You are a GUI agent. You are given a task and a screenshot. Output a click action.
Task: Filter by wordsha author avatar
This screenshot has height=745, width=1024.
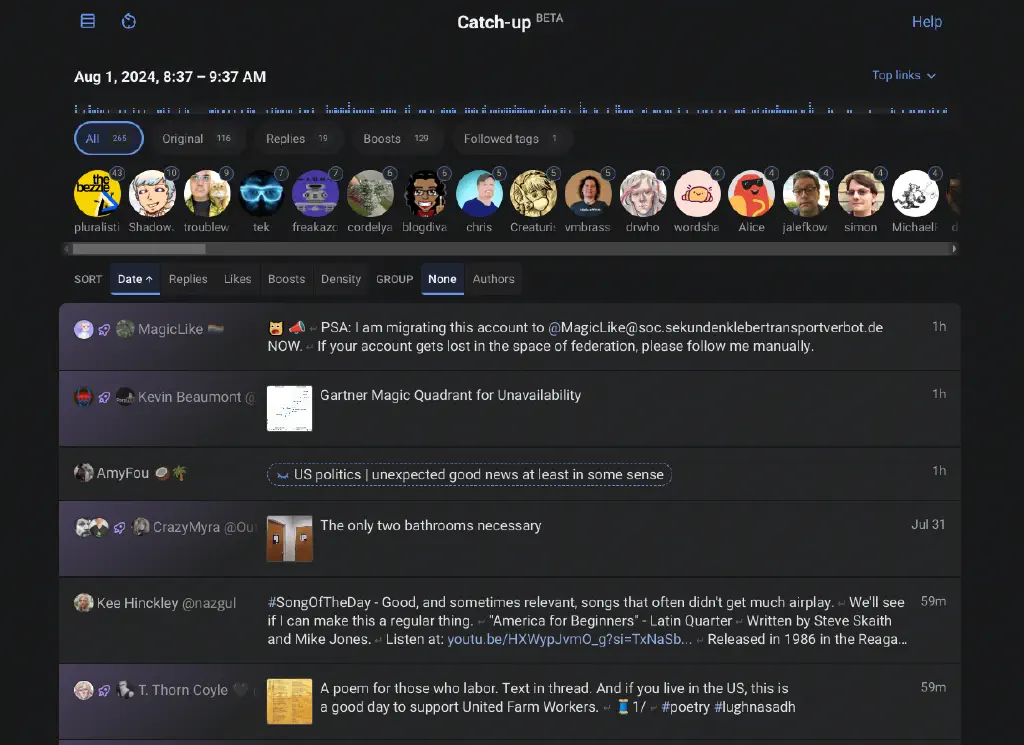tap(697, 193)
